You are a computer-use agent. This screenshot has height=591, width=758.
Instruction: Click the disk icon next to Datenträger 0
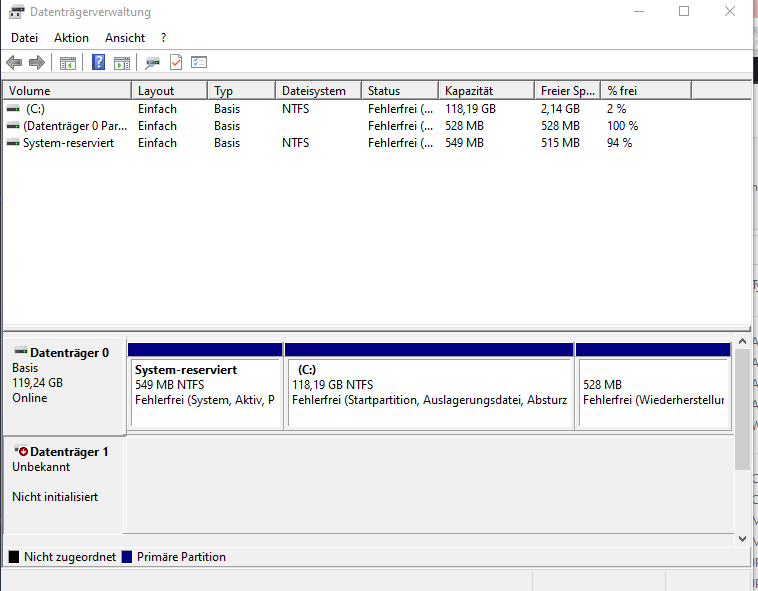pos(21,351)
